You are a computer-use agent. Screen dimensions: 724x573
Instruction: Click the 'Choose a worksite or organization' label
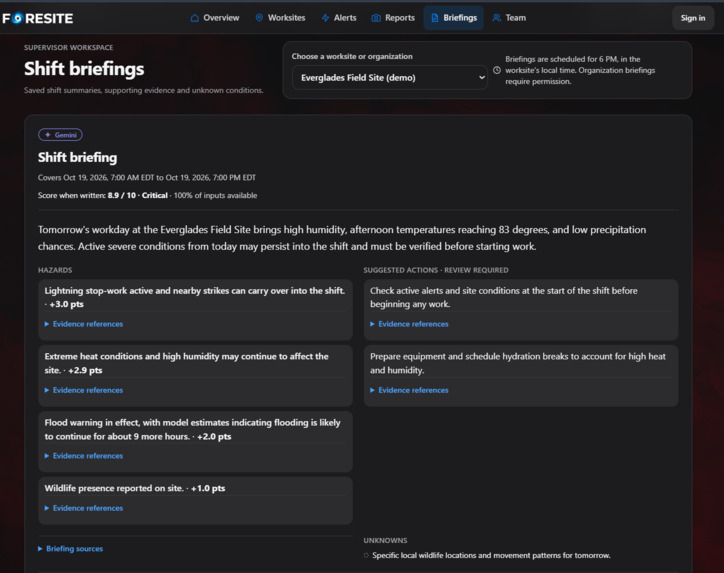[x=352, y=56]
